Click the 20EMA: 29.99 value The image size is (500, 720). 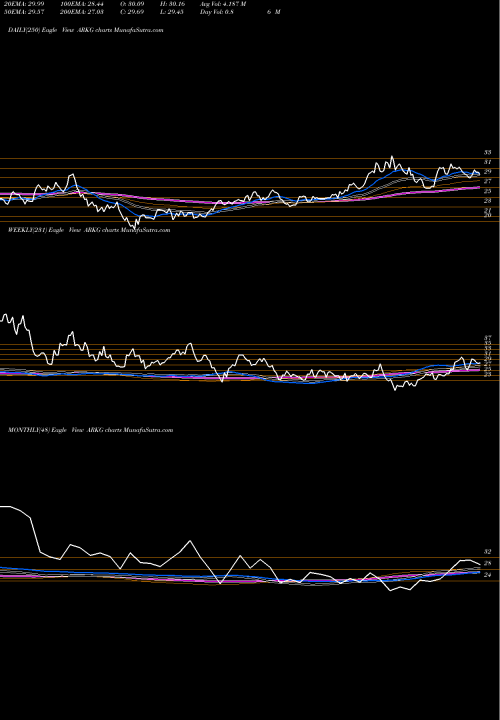click(23, 4)
